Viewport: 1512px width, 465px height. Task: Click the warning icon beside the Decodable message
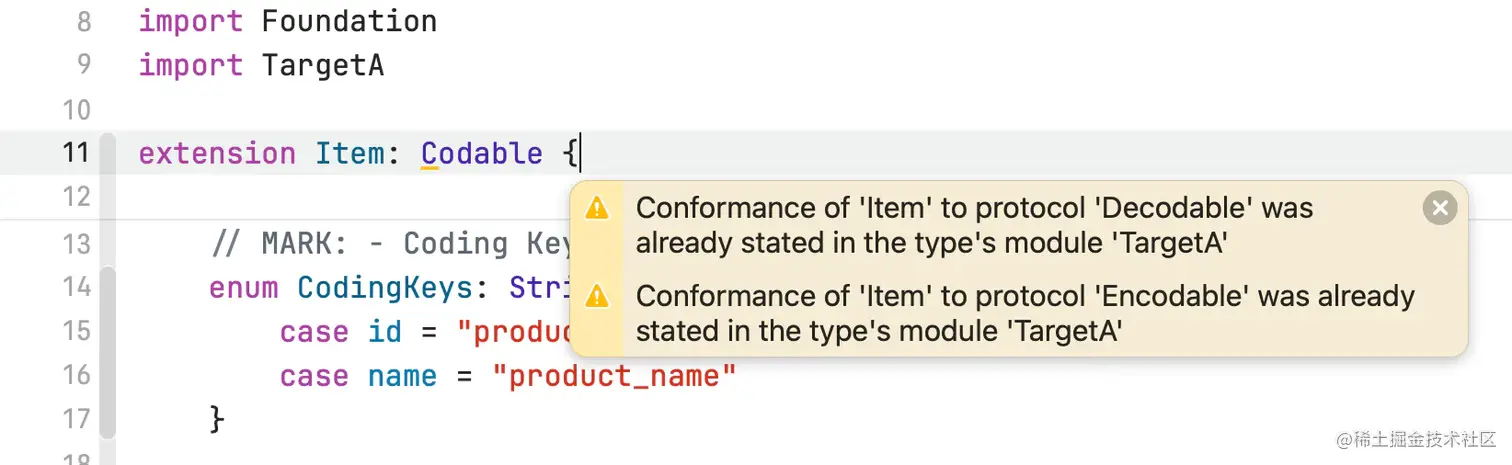tap(596, 208)
